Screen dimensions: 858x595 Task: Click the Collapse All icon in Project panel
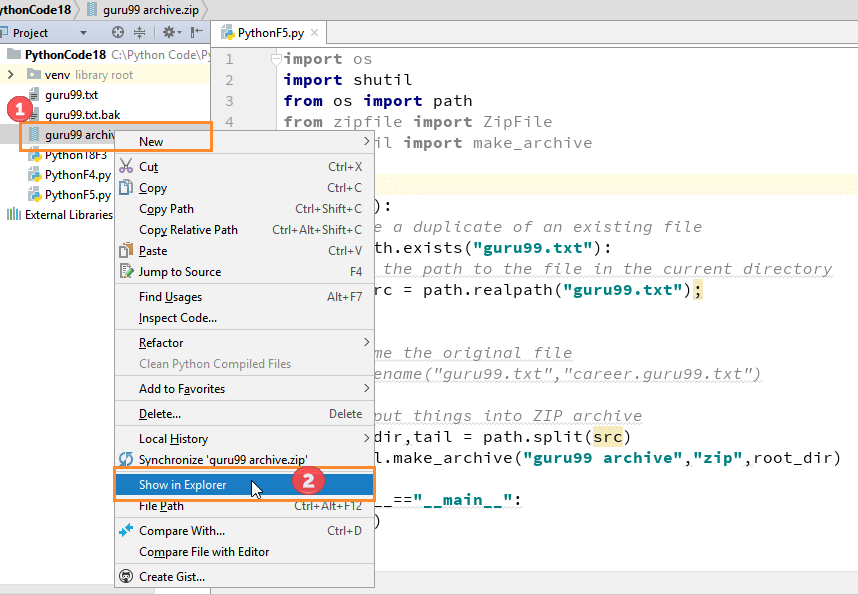(x=140, y=32)
